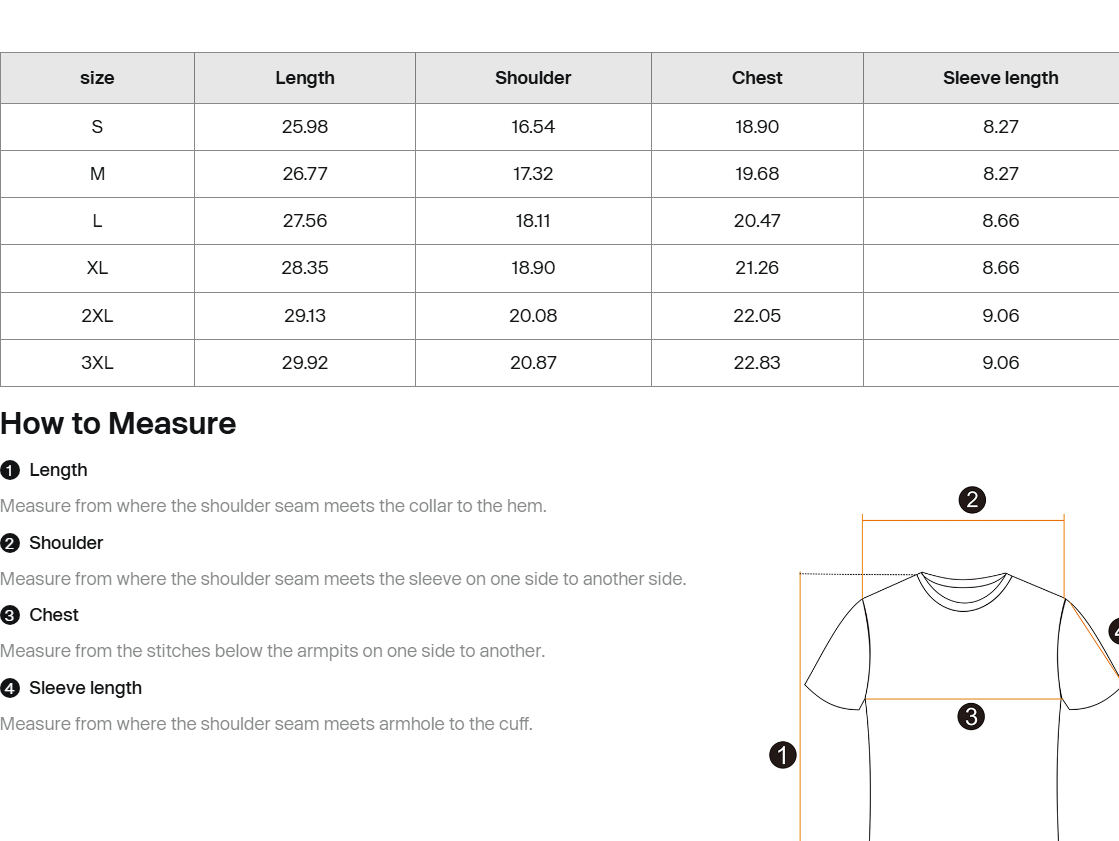This screenshot has height=841, width=1119.
Task: Click the number 1 marker on the t-shirt diagram
Action: [783, 755]
